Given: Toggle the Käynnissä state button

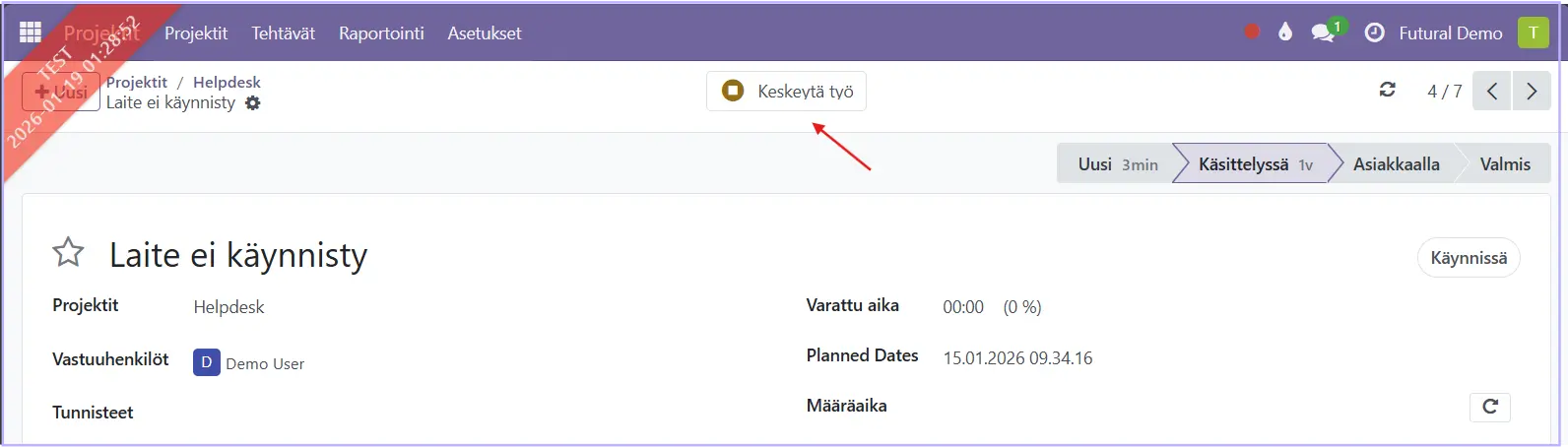Looking at the screenshot, I should click(1469, 258).
